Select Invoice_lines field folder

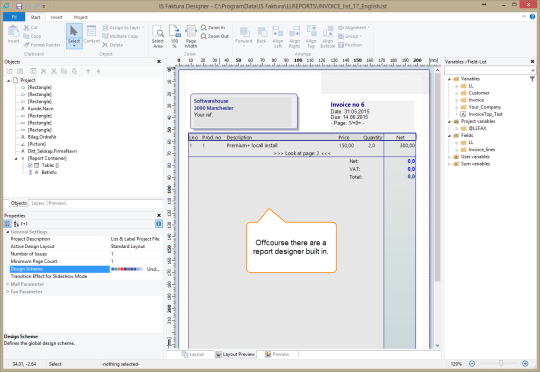click(x=482, y=149)
